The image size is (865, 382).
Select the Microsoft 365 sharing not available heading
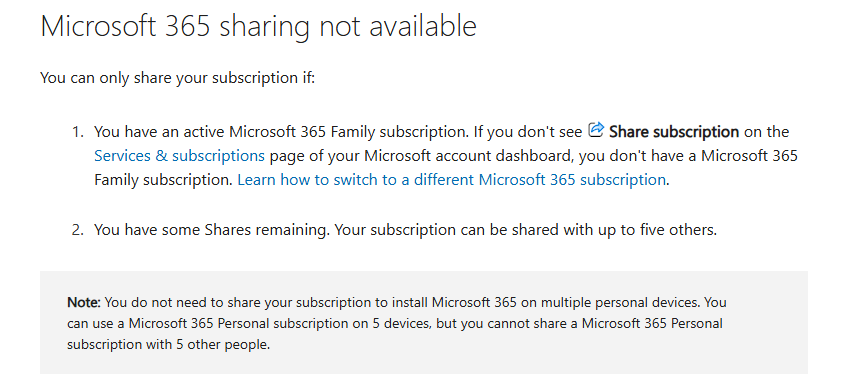point(258,26)
